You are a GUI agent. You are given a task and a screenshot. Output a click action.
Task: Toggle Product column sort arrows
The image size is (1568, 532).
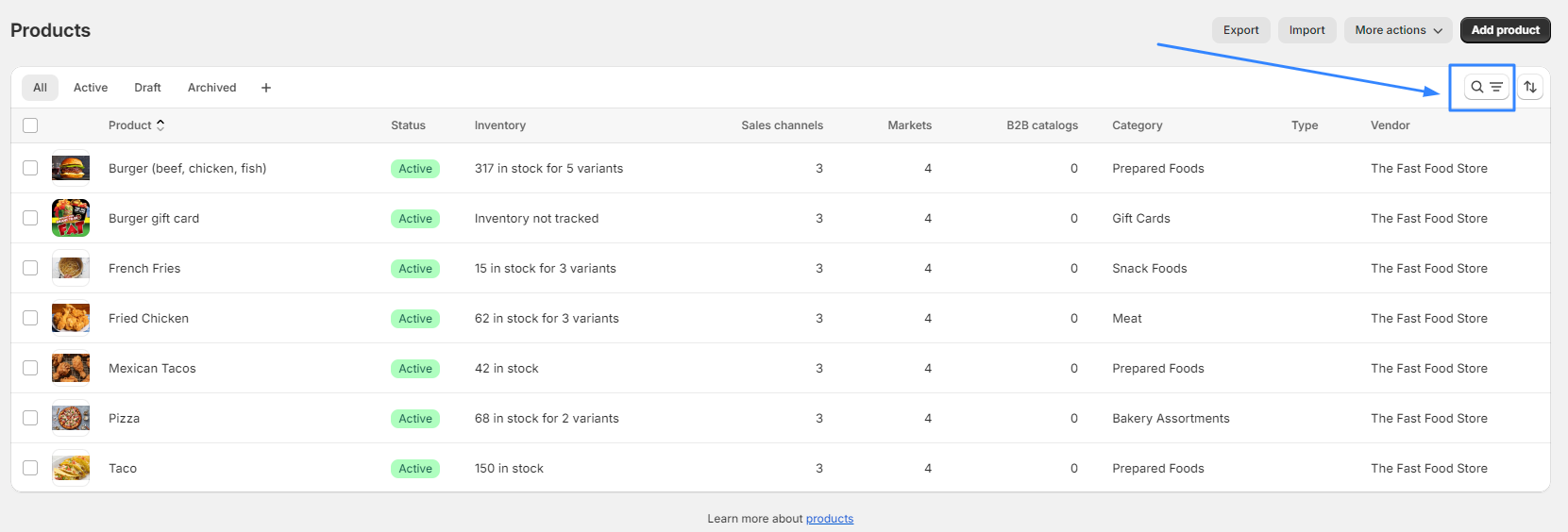tap(160, 125)
